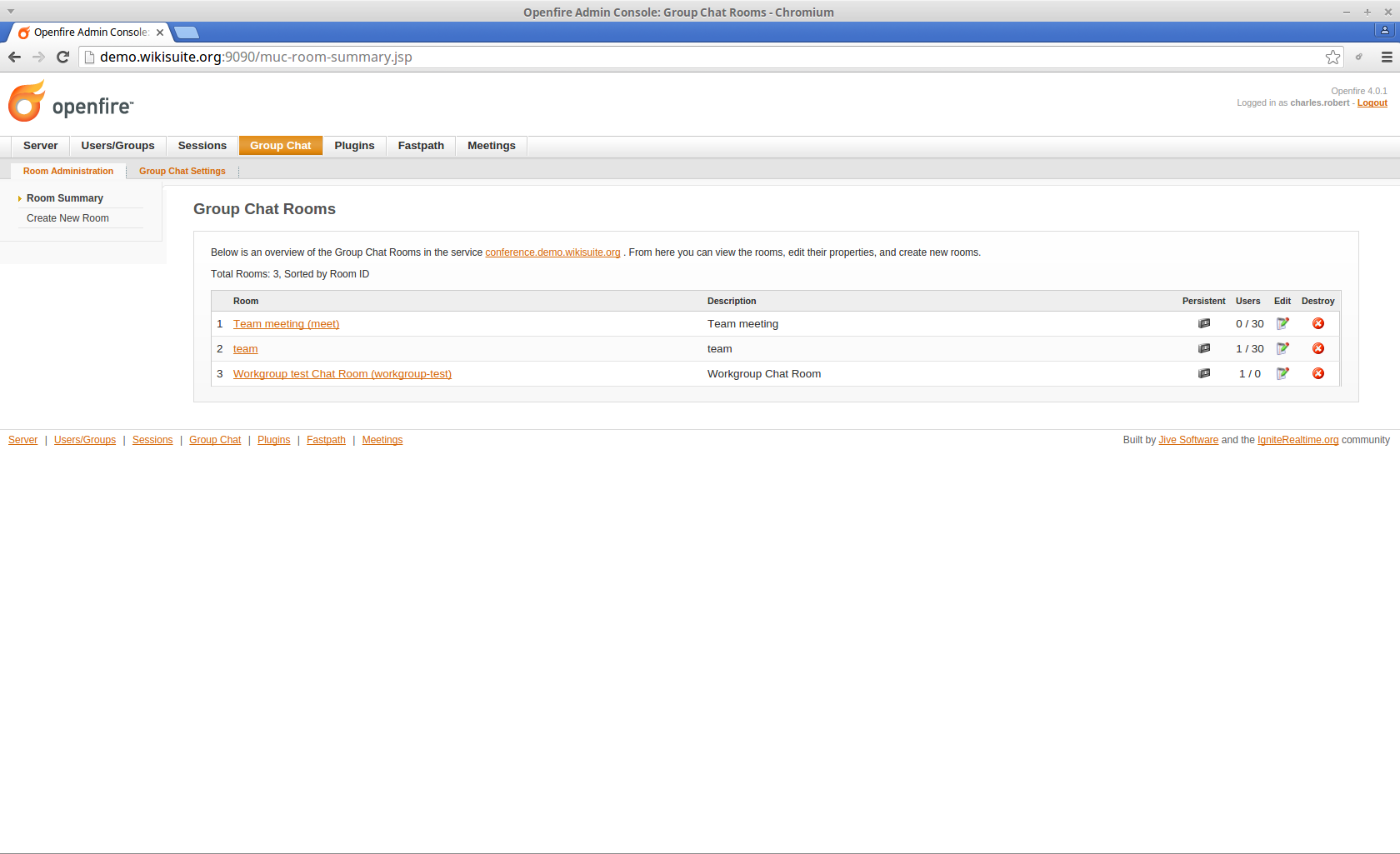Open the Users/Groups tab

[x=117, y=146]
